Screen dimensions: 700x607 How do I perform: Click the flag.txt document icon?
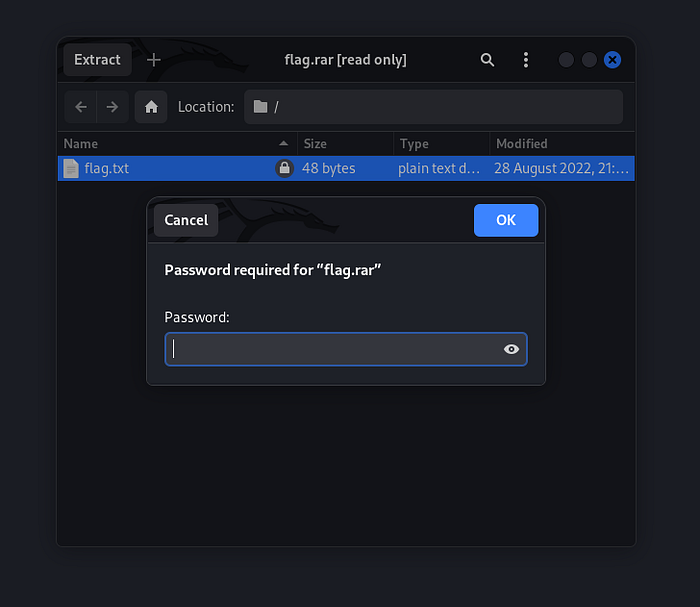pos(71,168)
